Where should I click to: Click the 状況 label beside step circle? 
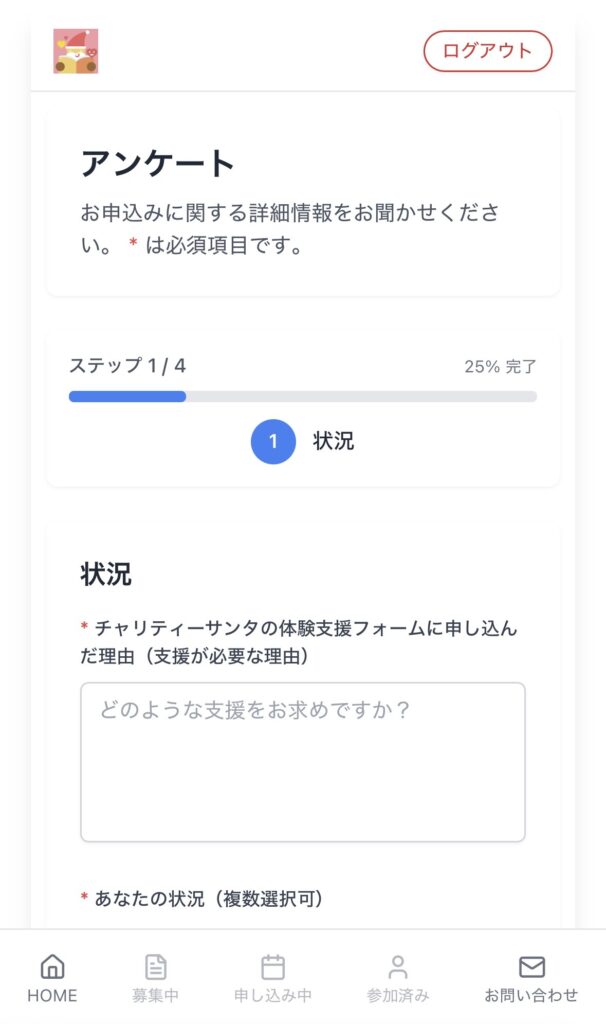point(333,442)
